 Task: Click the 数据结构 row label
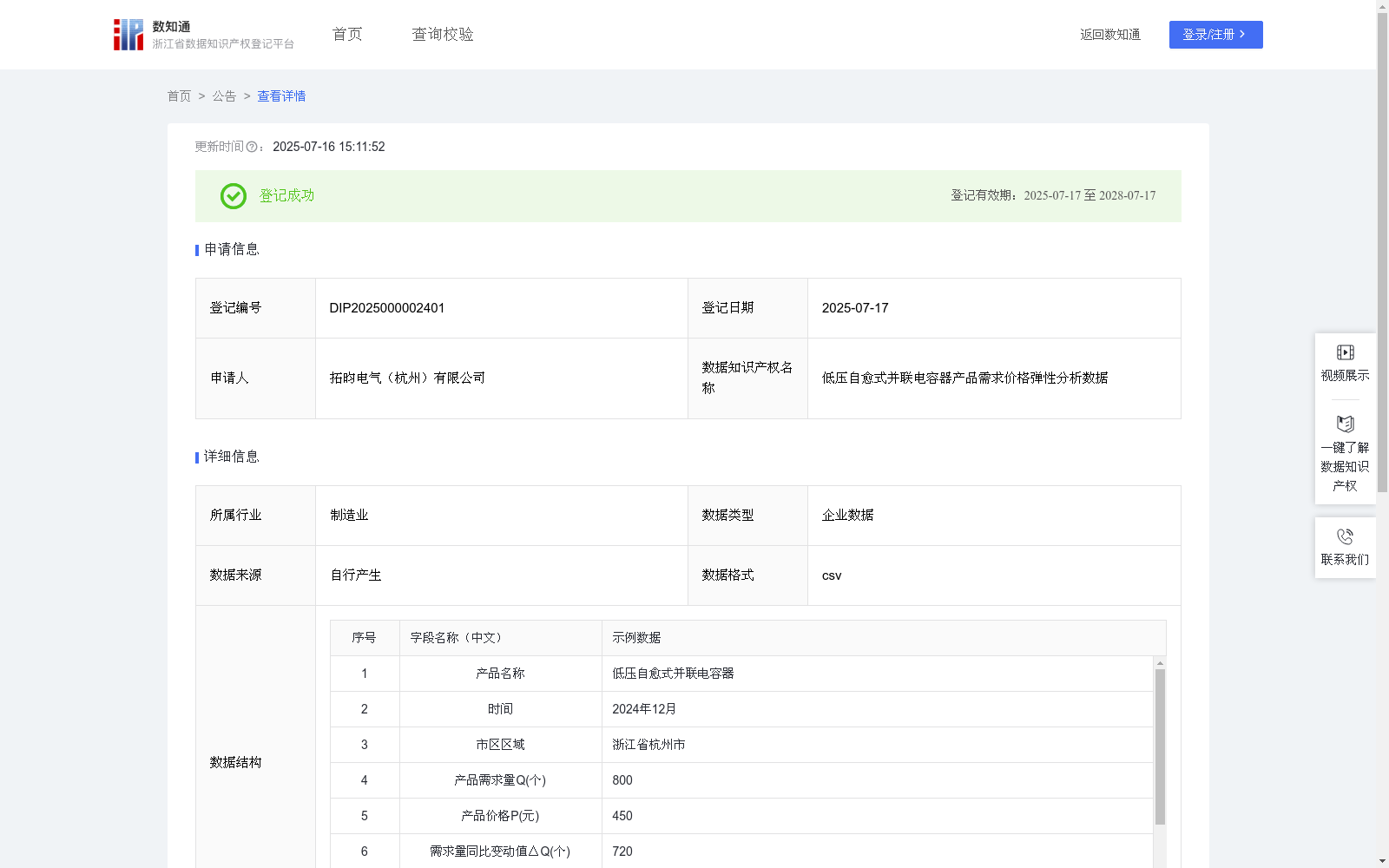pyautogui.click(x=235, y=762)
